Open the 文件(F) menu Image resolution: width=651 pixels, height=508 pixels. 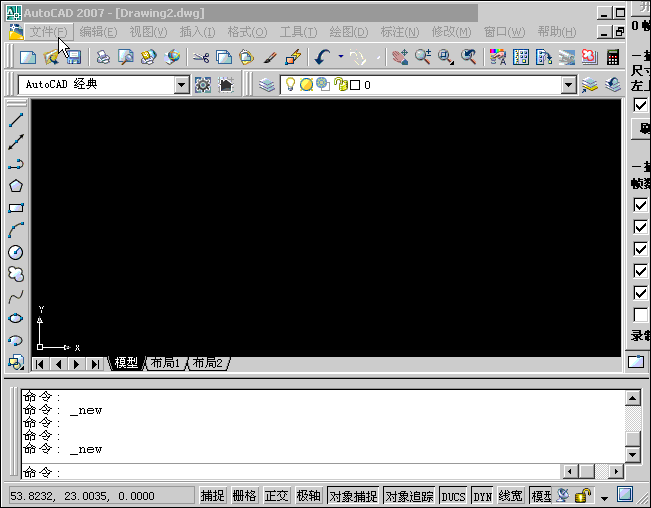pyautogui.click(x=48, y=32)
